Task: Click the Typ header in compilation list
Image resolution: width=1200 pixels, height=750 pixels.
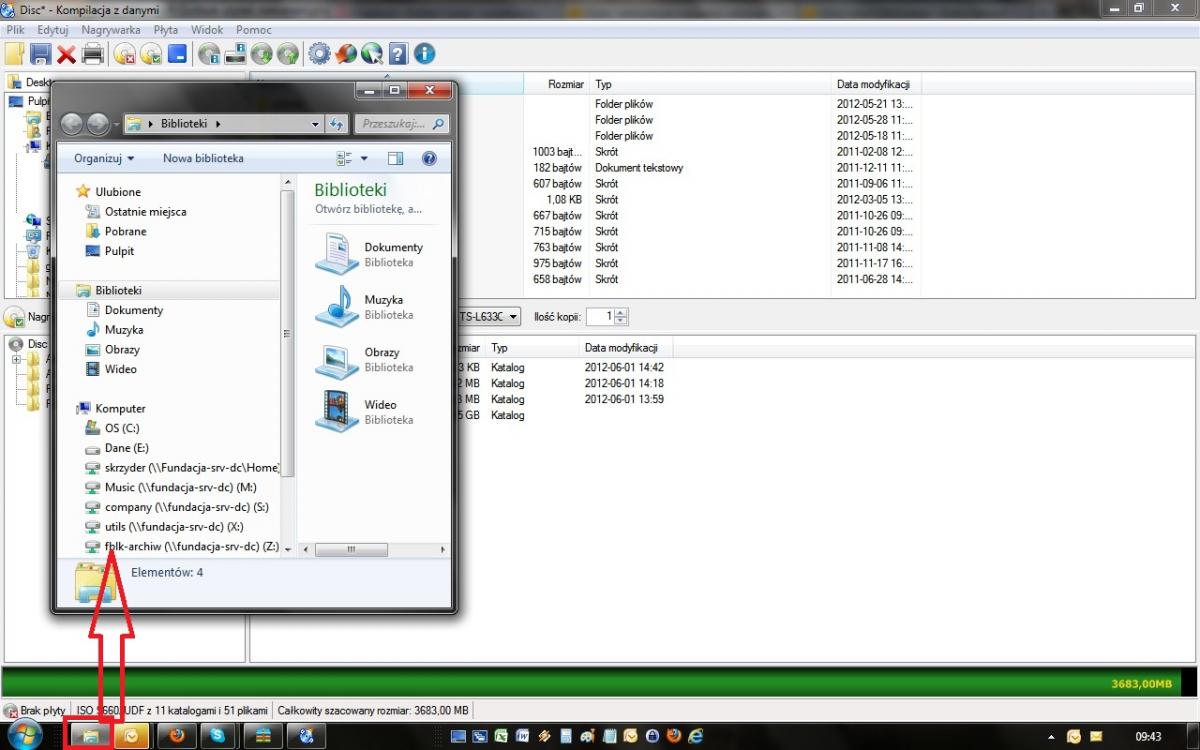Action: click(532, 348)
